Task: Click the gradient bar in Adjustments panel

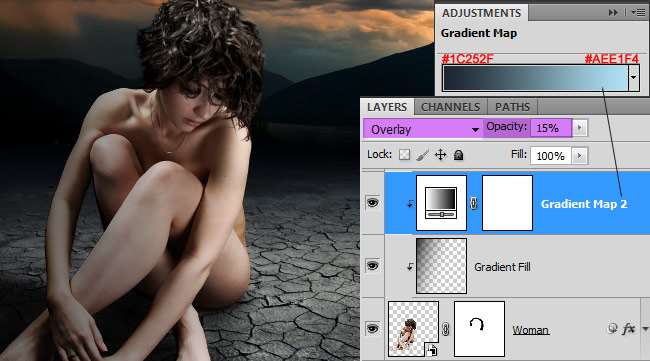Action: coord(536,78)
